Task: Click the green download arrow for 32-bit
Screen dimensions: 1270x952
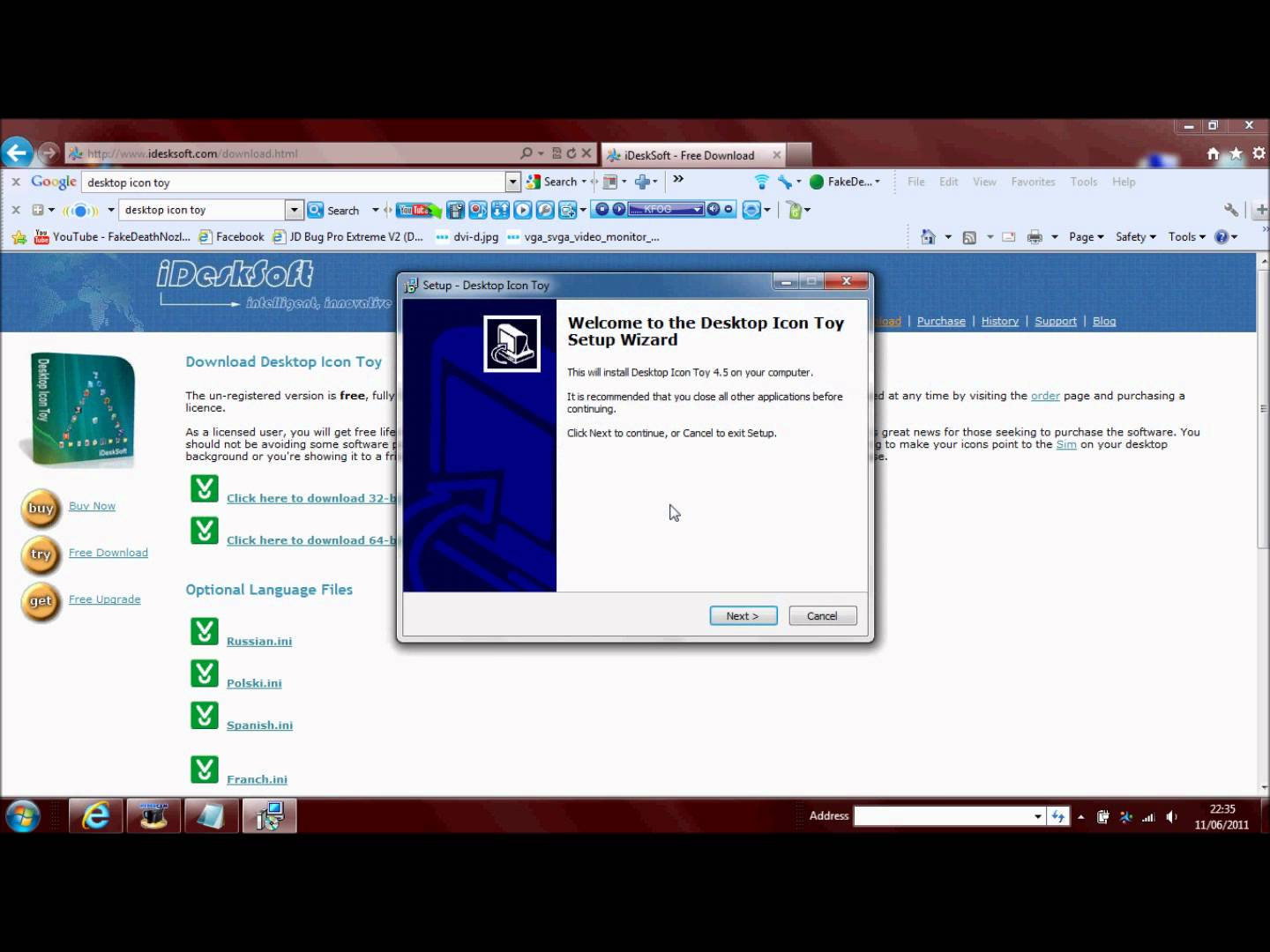Action: (x=205, y=488)
